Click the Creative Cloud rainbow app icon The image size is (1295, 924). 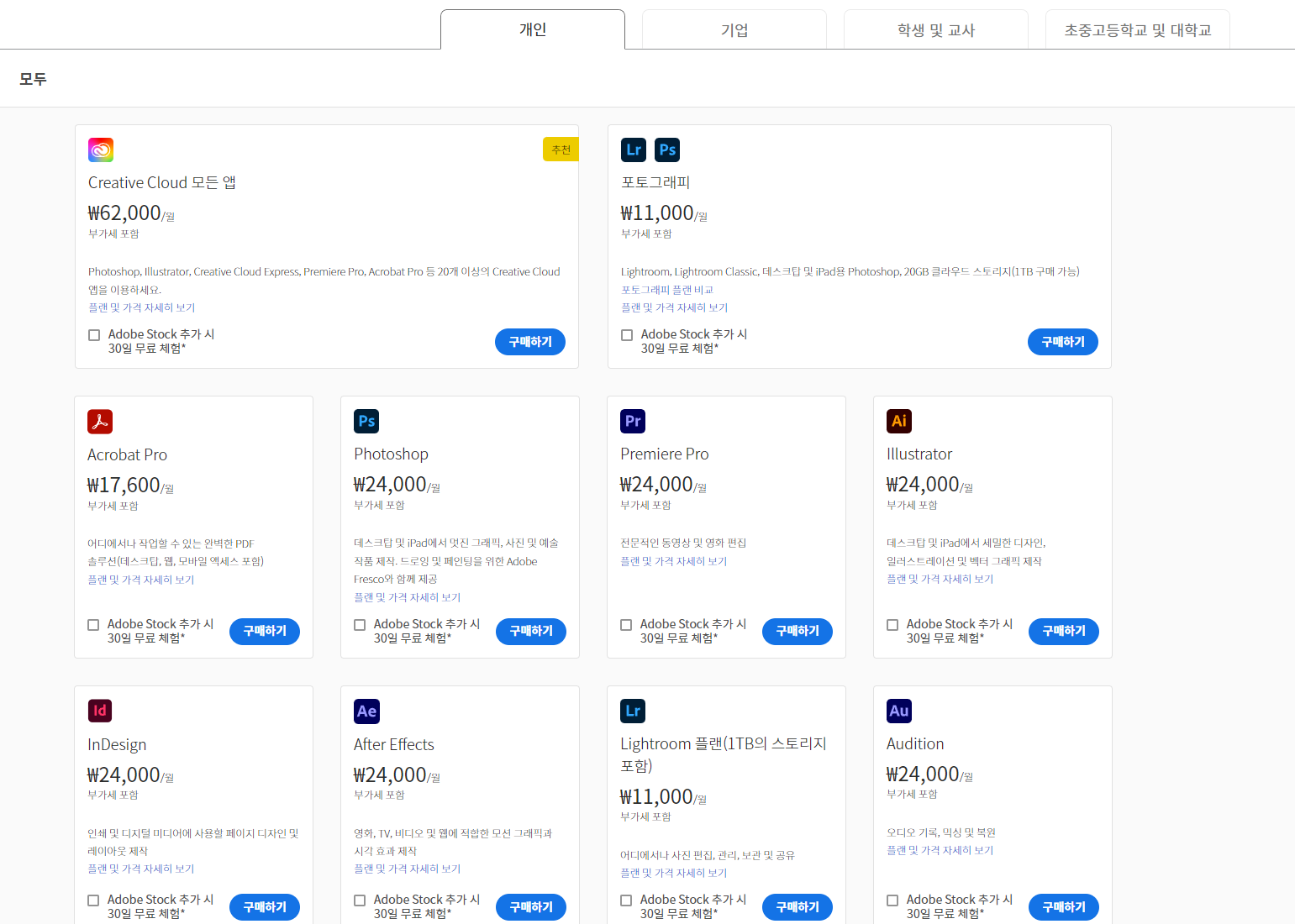[101, 150]
